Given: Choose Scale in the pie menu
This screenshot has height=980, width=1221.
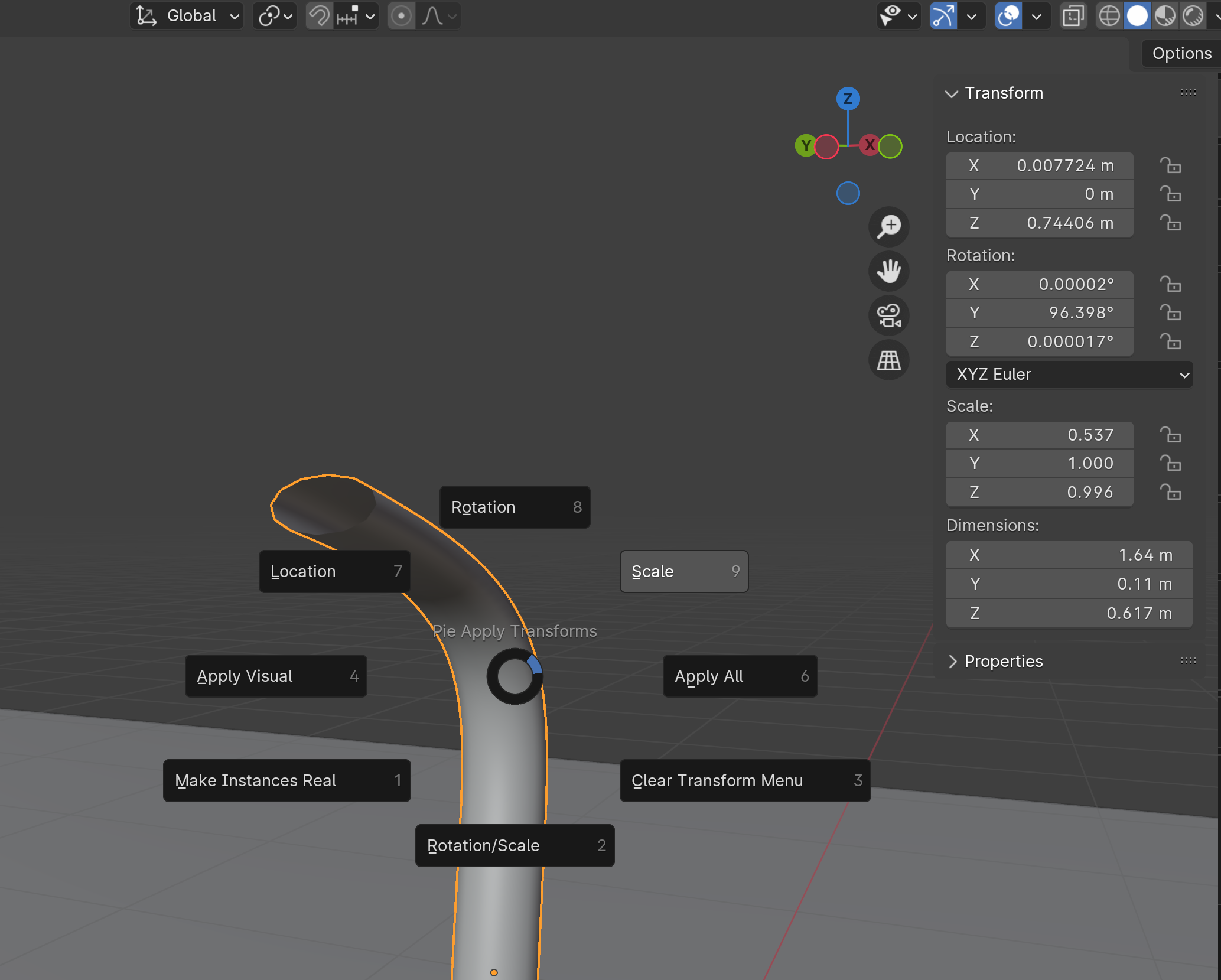Looking at the screenshot, I should point(684,571).
